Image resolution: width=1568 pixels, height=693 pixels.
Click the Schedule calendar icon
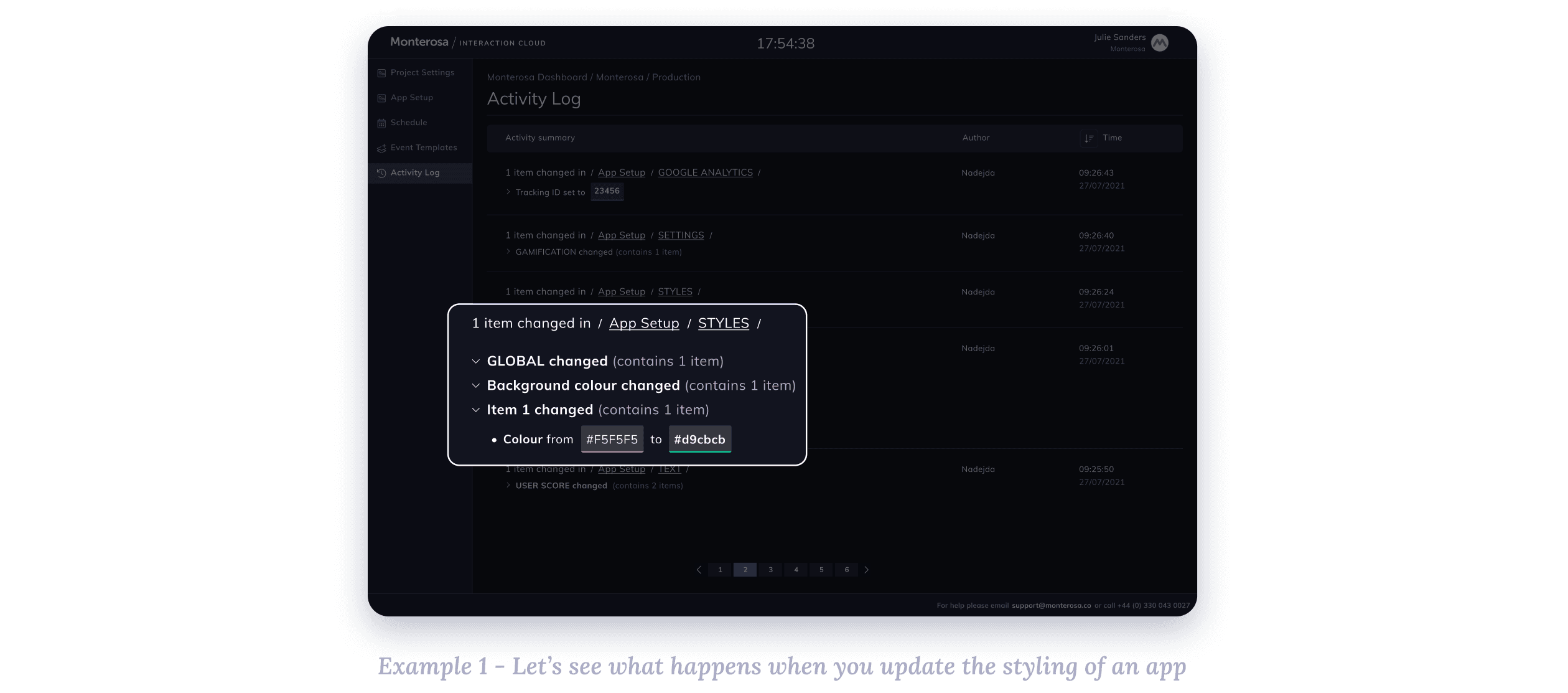(381, 123)
